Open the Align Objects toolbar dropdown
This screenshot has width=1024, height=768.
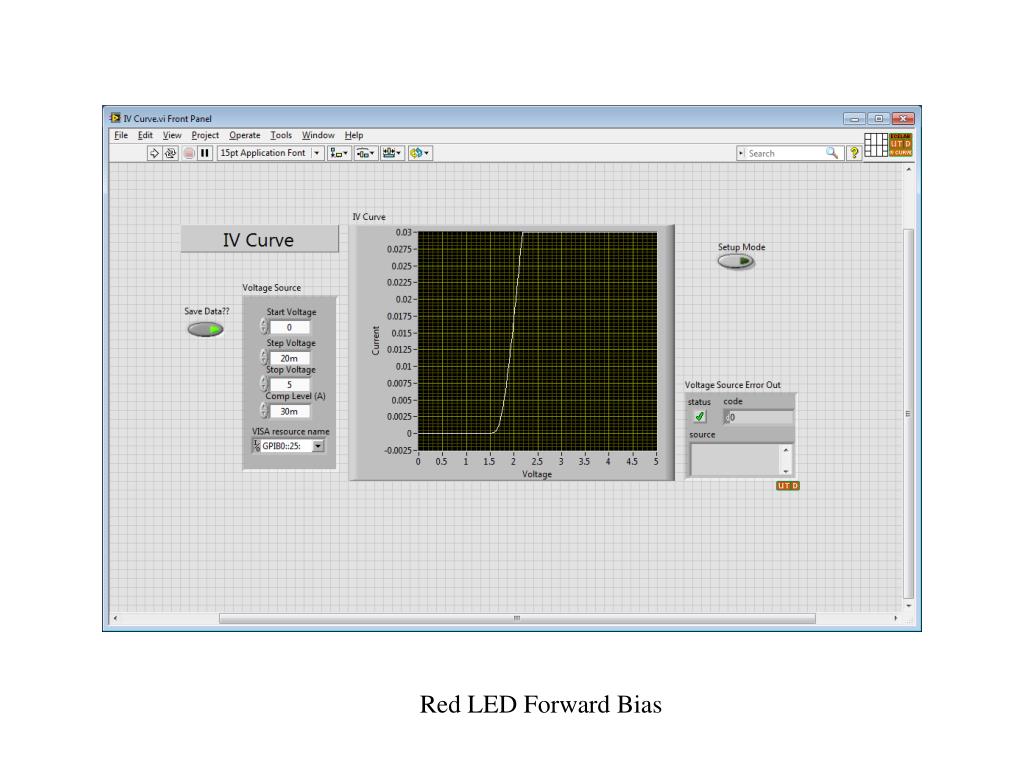tap(339, 153)
